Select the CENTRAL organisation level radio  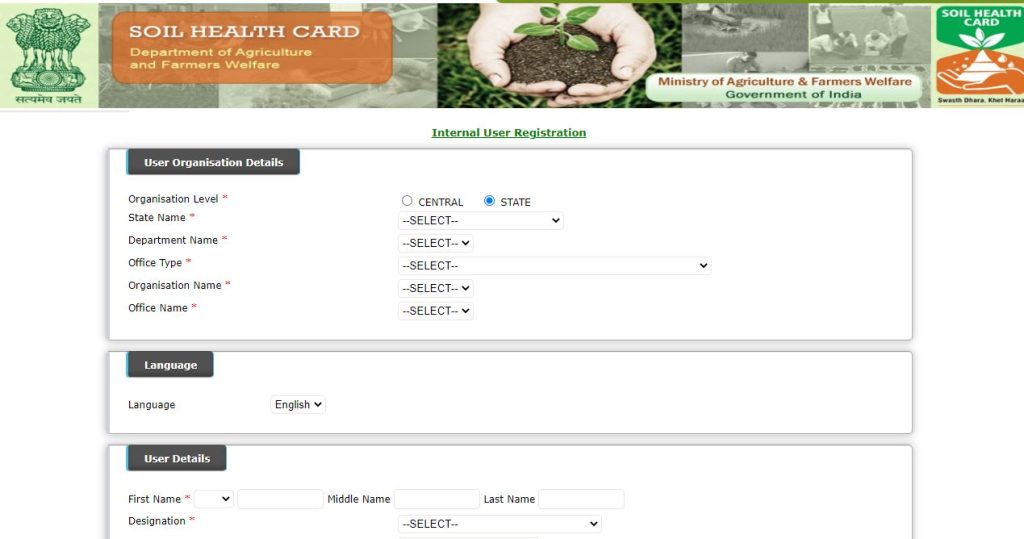(407, 201)
